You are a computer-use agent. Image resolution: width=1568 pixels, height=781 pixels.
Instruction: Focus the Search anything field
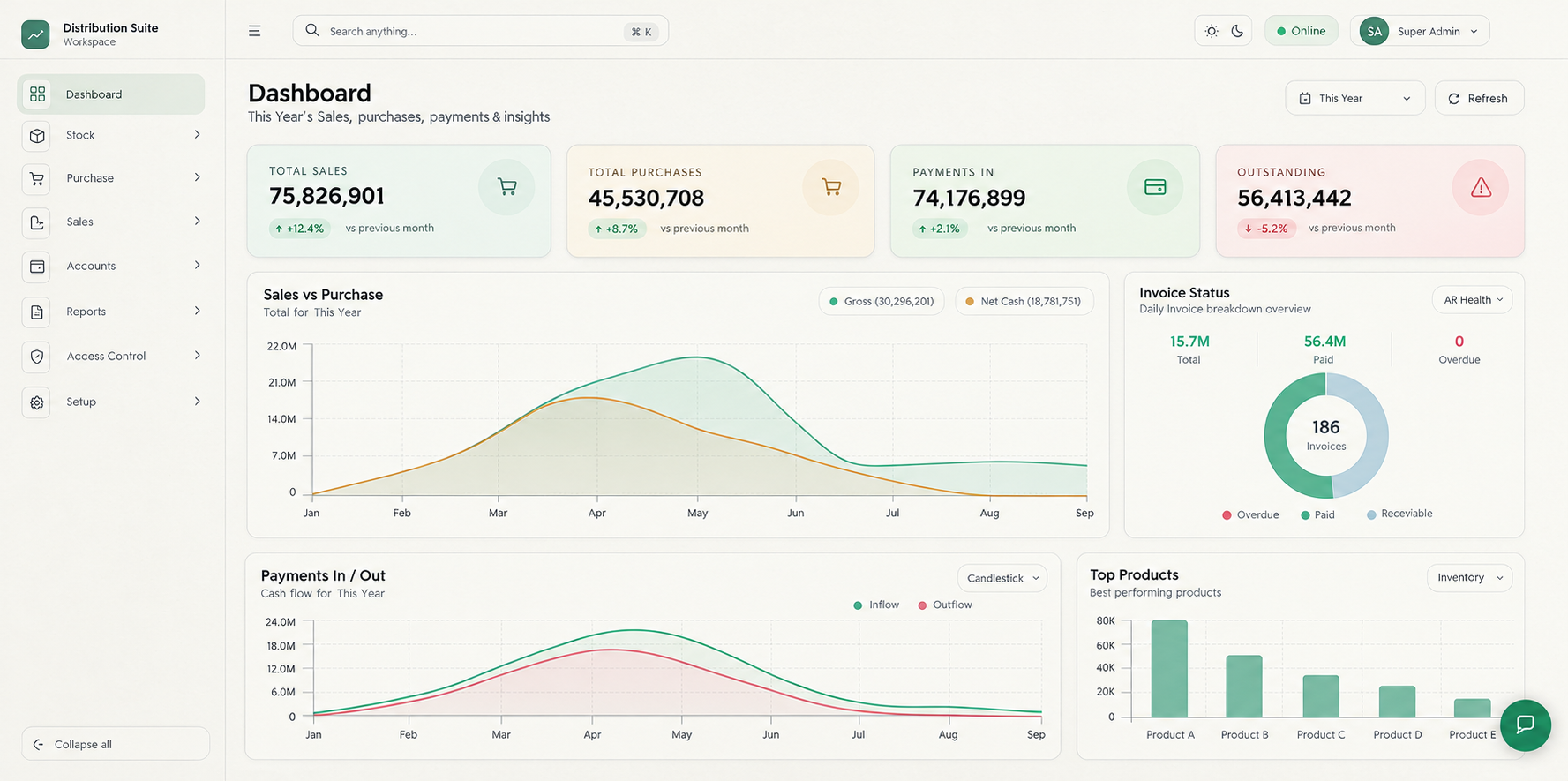(x=481, y=31)
